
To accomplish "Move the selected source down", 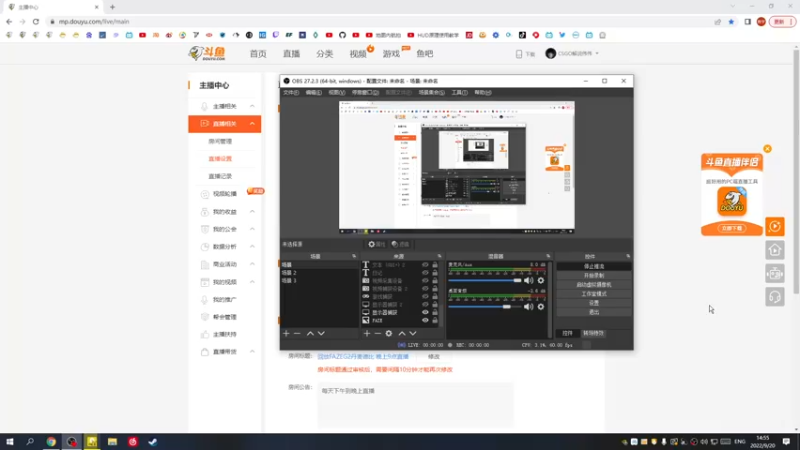I will click(413, 333).
